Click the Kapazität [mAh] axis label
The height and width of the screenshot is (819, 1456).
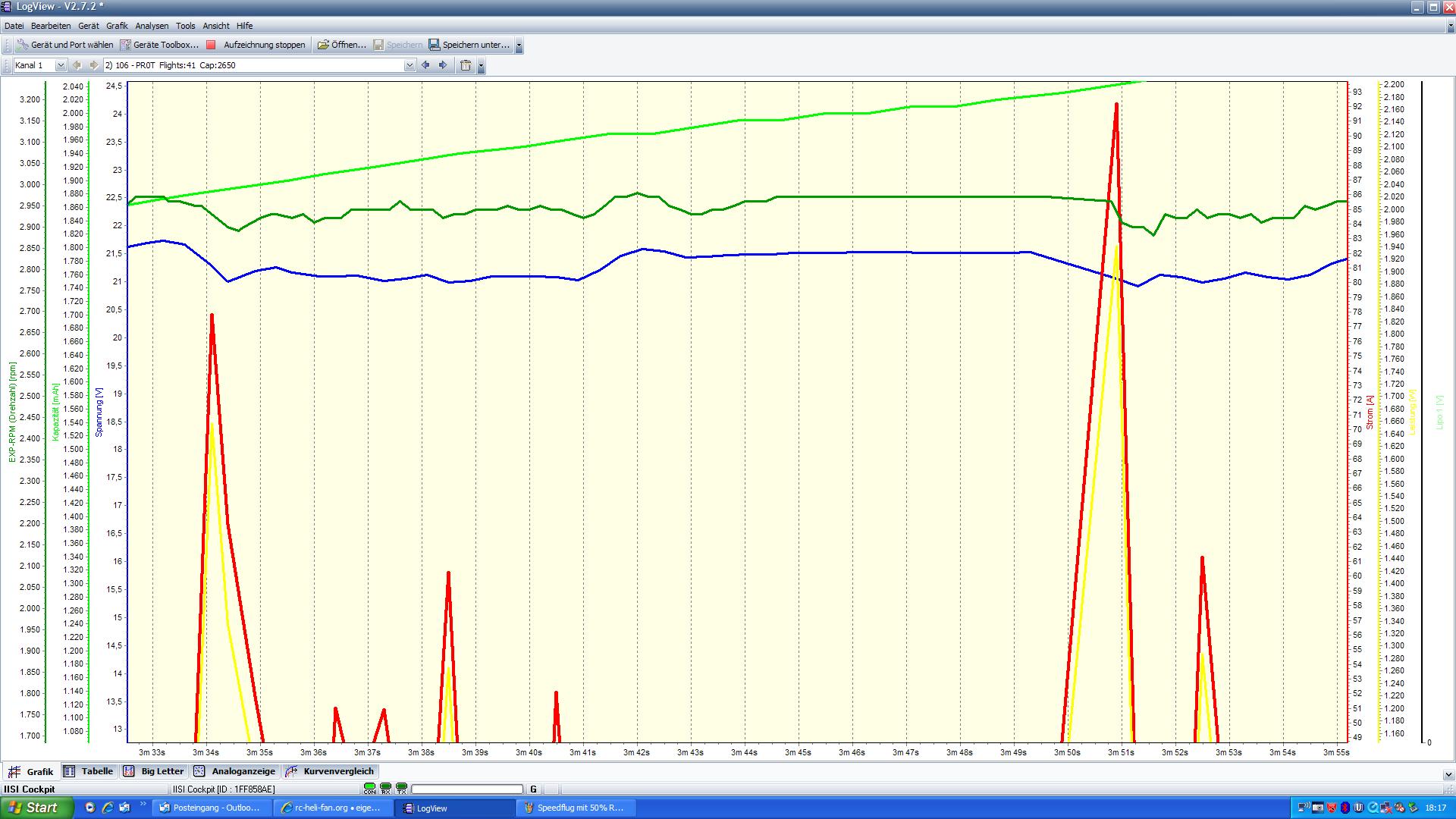click(55, 412)
